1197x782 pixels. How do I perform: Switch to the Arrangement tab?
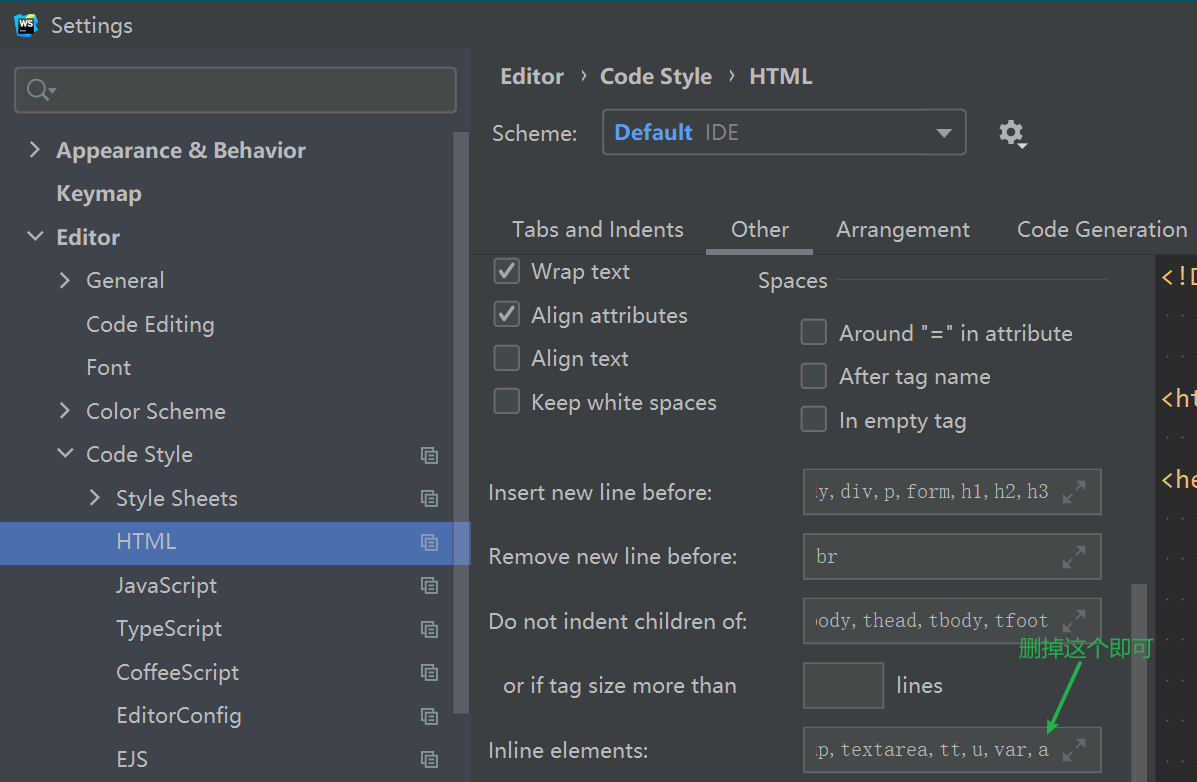point(902,229)
